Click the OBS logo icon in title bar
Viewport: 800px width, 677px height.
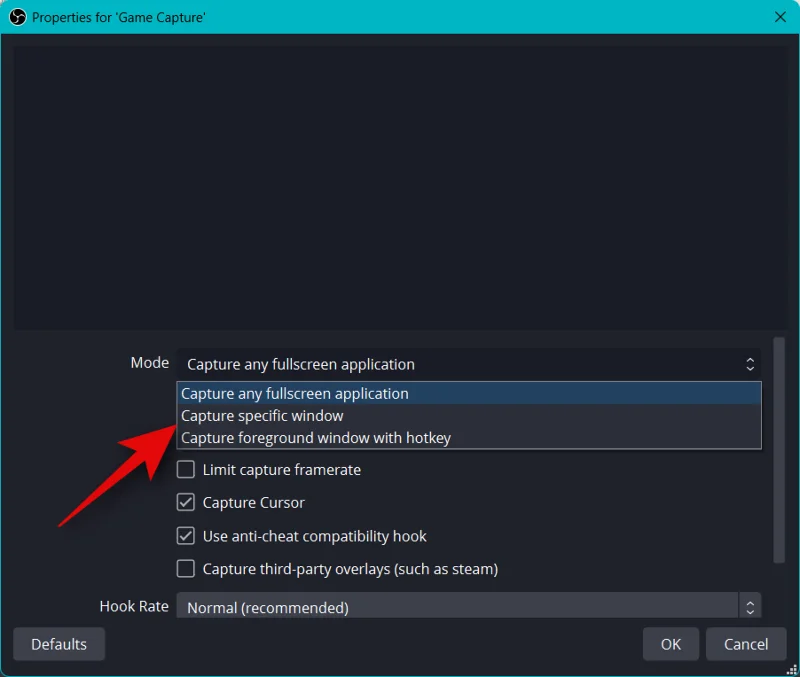[x=18, y=17]
